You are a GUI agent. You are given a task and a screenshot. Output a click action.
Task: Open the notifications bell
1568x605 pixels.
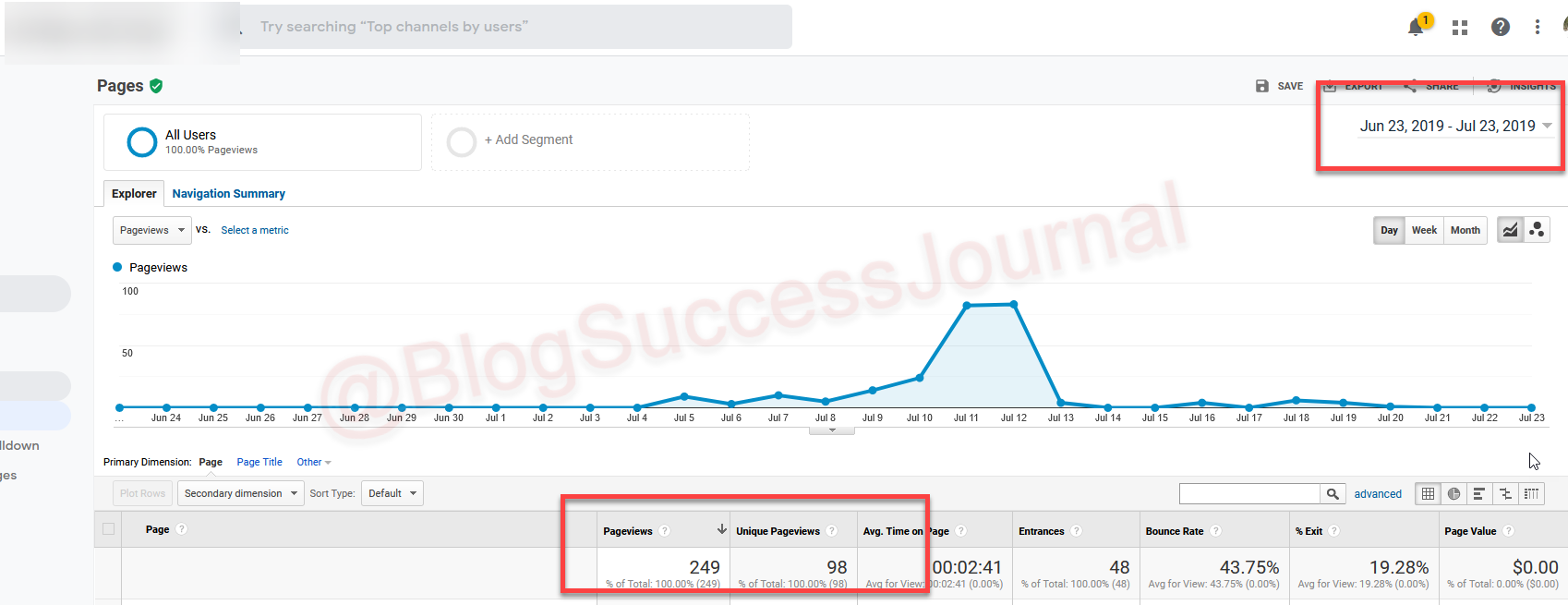1416,28
